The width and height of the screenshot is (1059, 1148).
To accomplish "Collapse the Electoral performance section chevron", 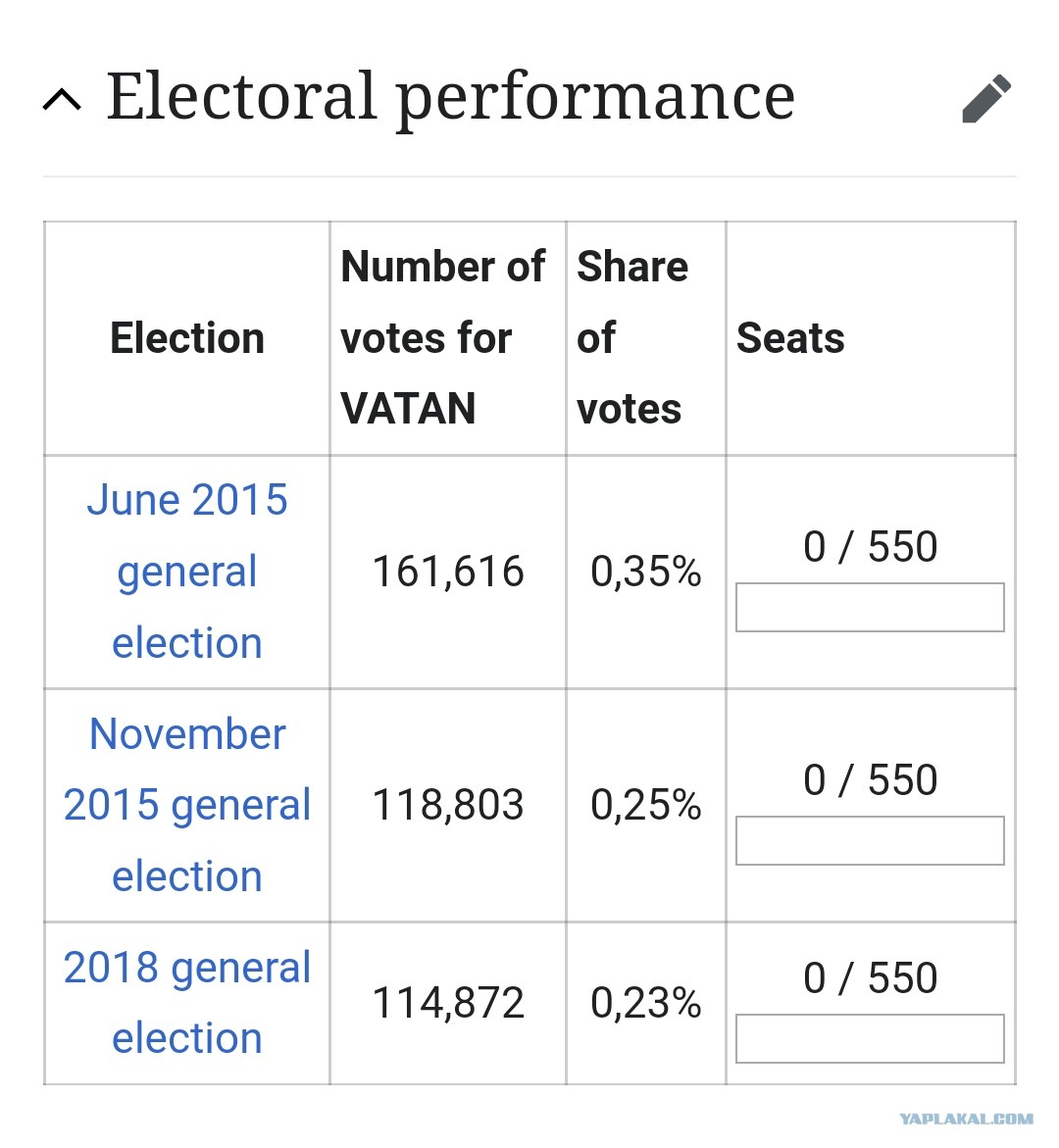I will (62, 100).
